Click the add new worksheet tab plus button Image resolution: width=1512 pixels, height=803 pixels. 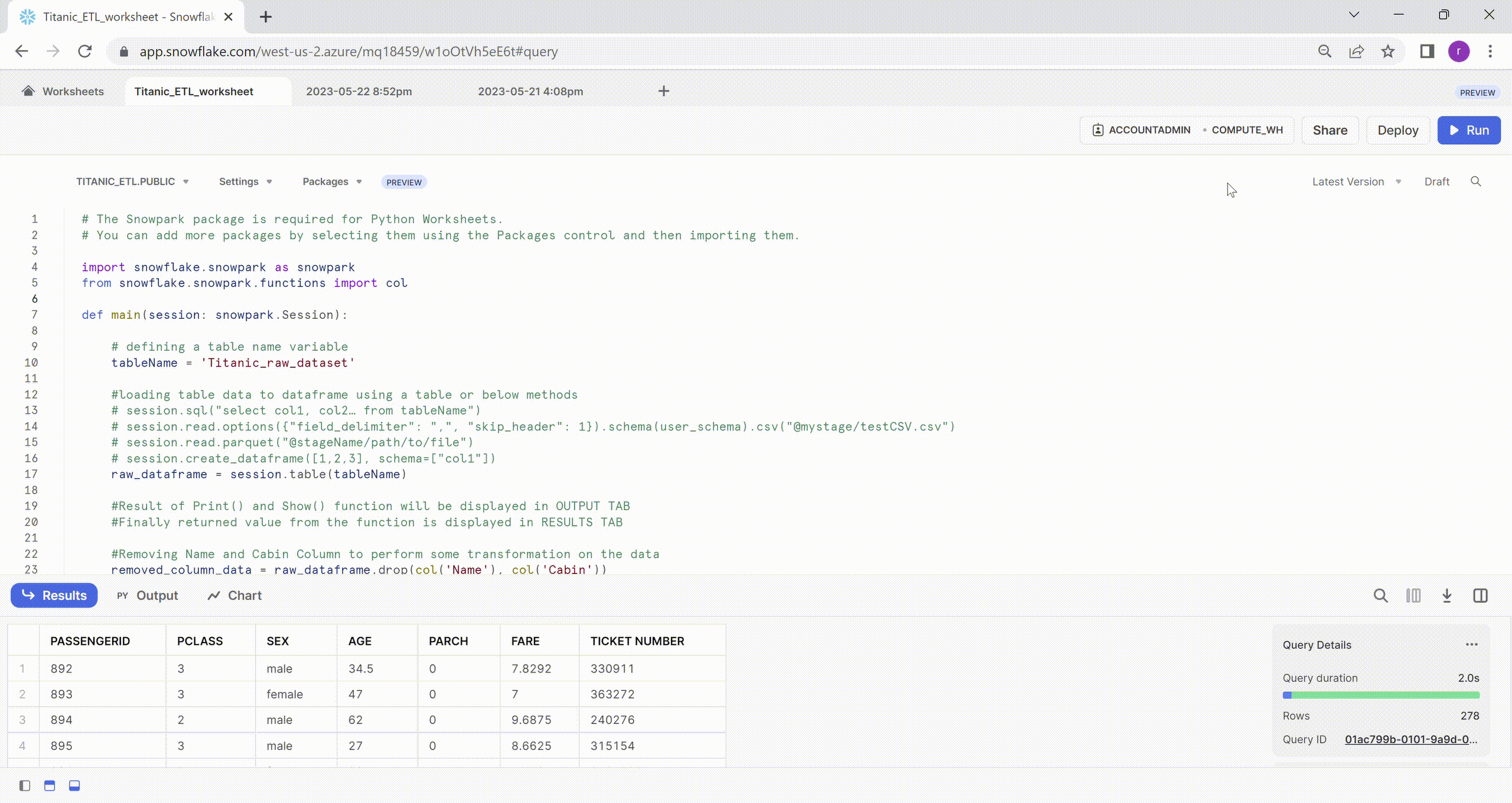[663, 91]
